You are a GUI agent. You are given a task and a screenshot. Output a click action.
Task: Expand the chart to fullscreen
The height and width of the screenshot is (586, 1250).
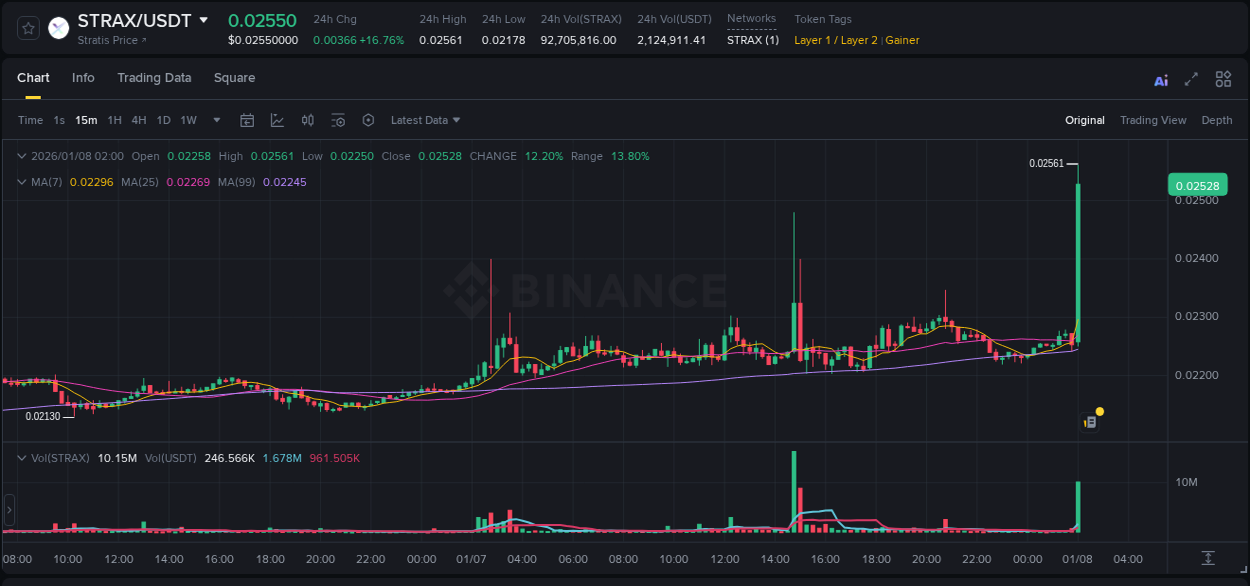1192,78
